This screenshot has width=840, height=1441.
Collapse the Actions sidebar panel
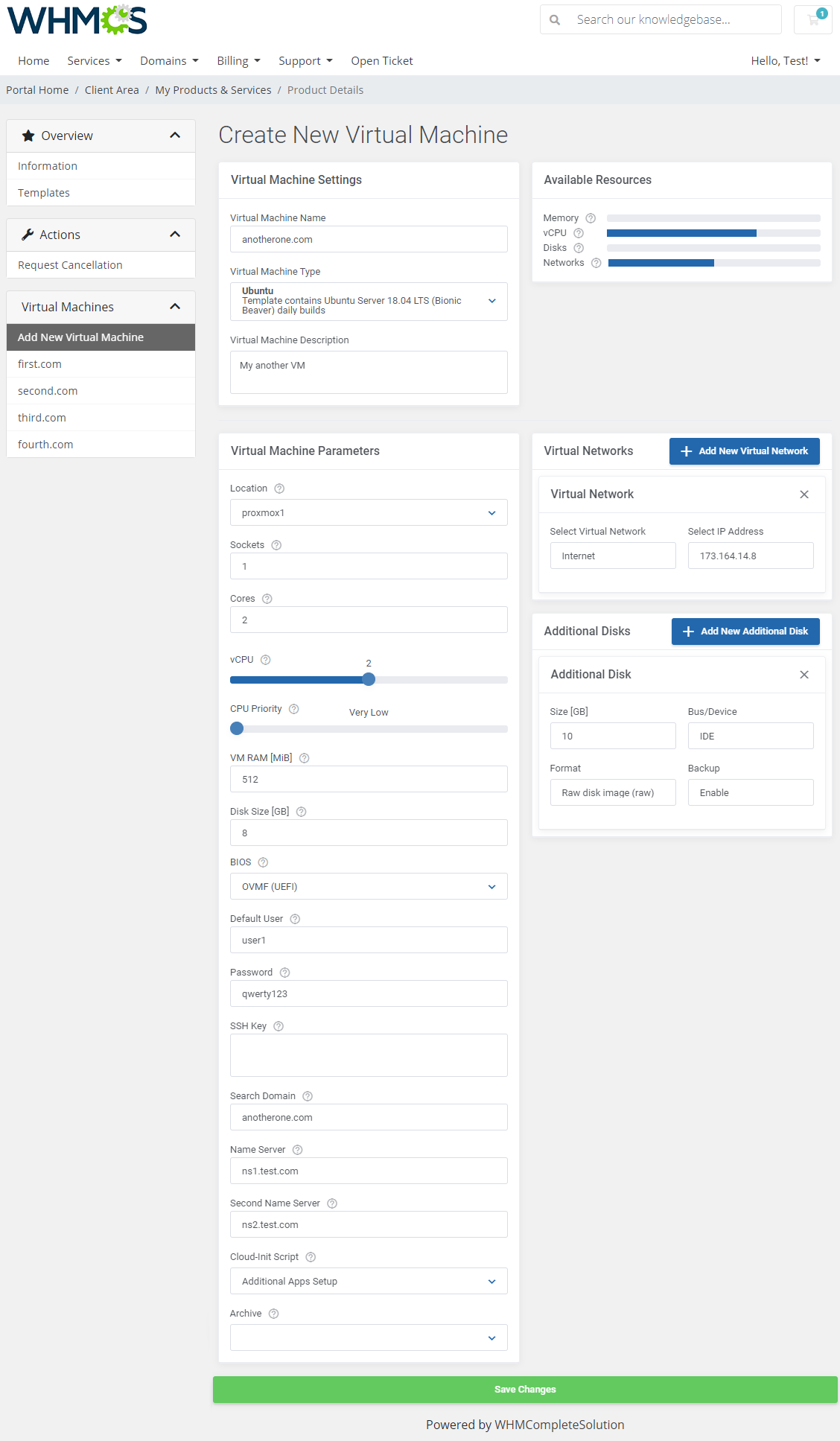[175, 235]
